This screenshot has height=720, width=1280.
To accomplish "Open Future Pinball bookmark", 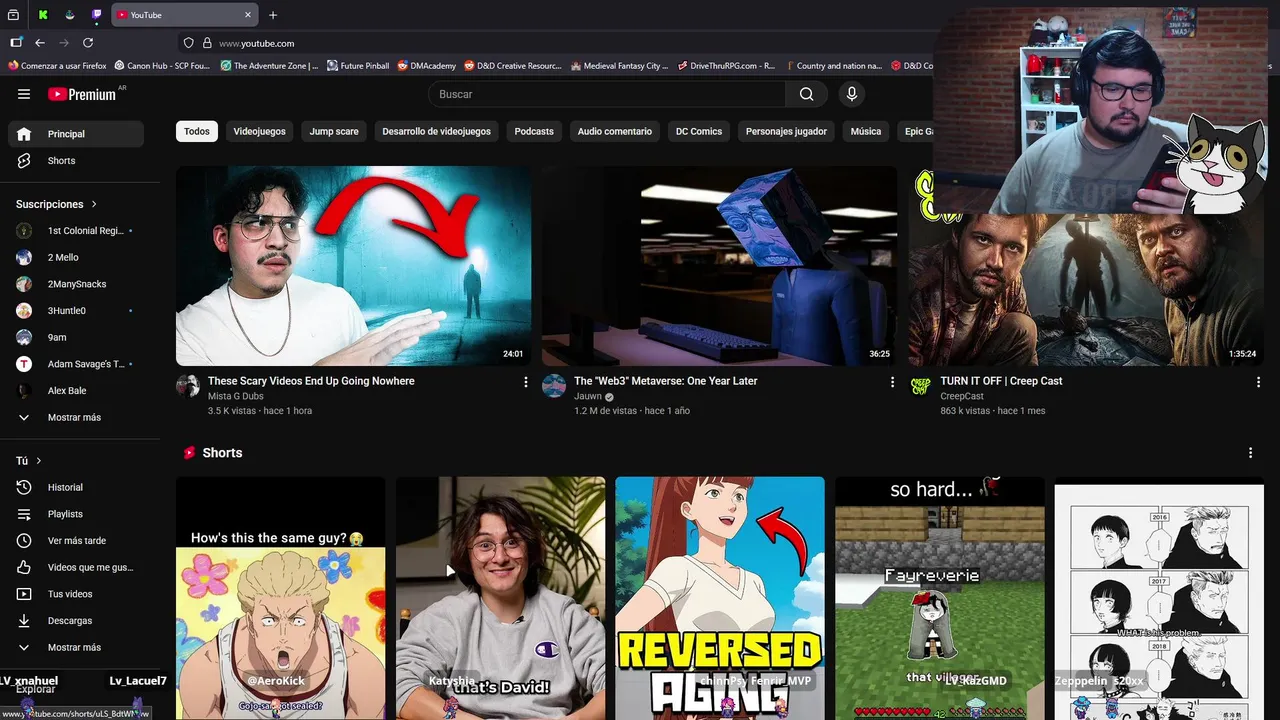I will [358, 66].
